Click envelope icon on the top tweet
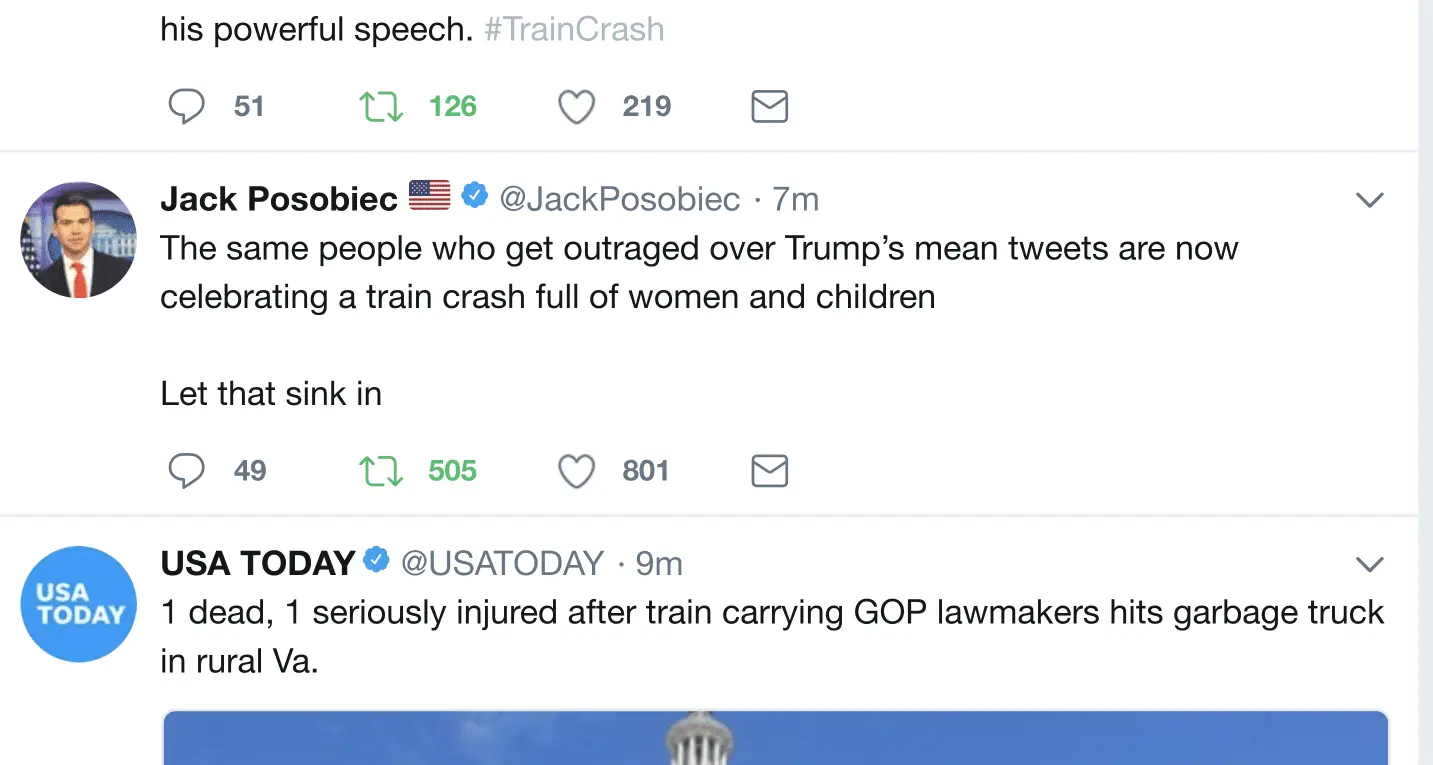 pos(769,107)
